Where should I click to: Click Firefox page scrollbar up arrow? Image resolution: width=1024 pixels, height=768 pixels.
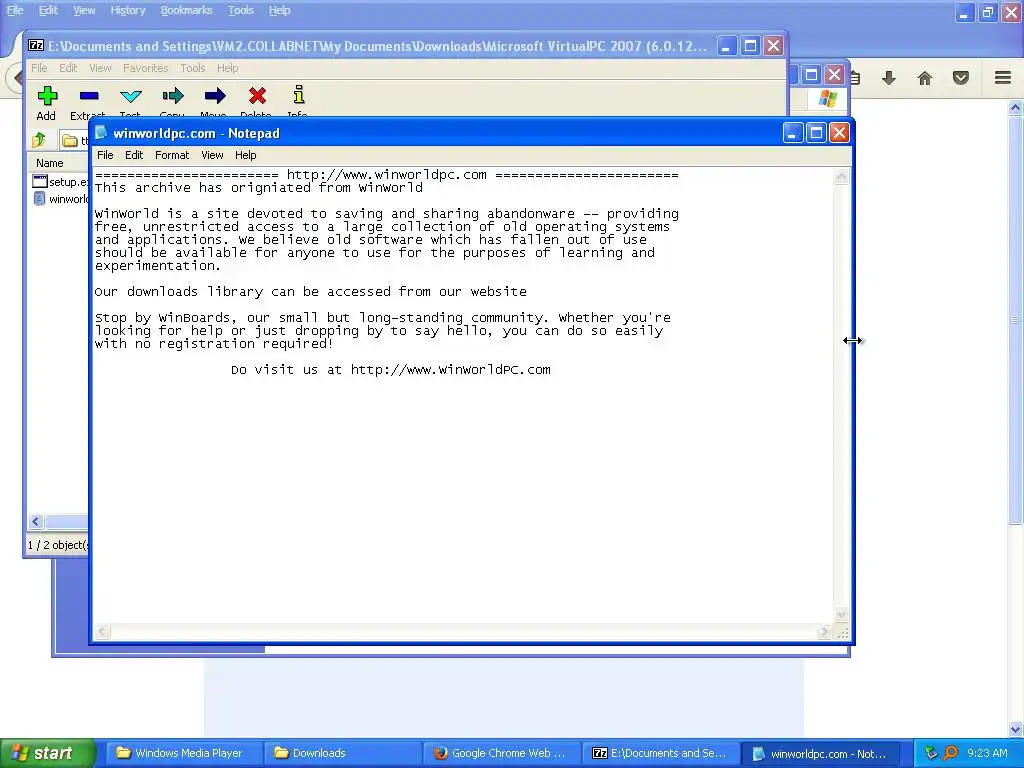point(1016,107)
